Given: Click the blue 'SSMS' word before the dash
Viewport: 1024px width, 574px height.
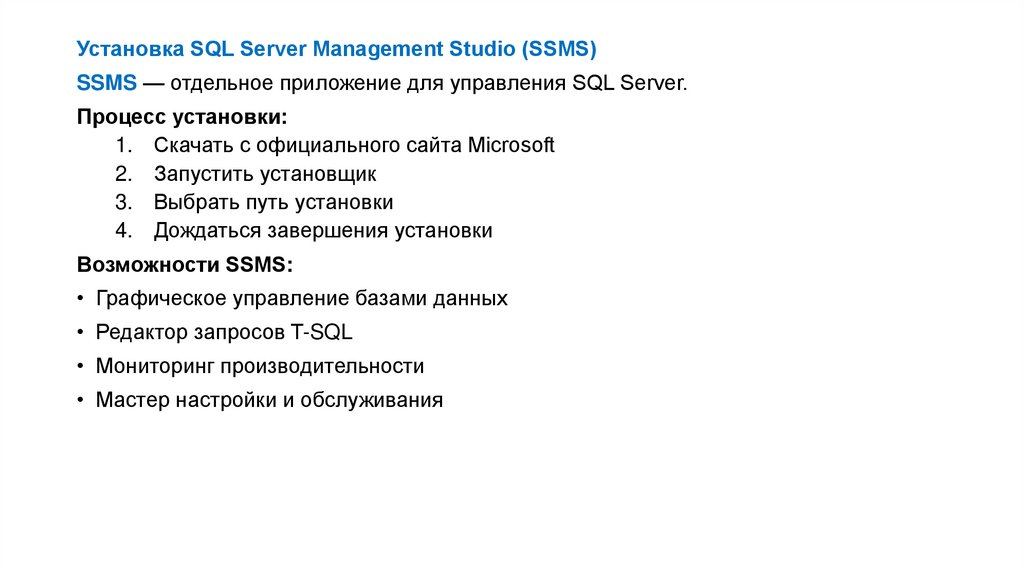Looking at the screenshot, I should pyautogui.click(x=106, y=83).
